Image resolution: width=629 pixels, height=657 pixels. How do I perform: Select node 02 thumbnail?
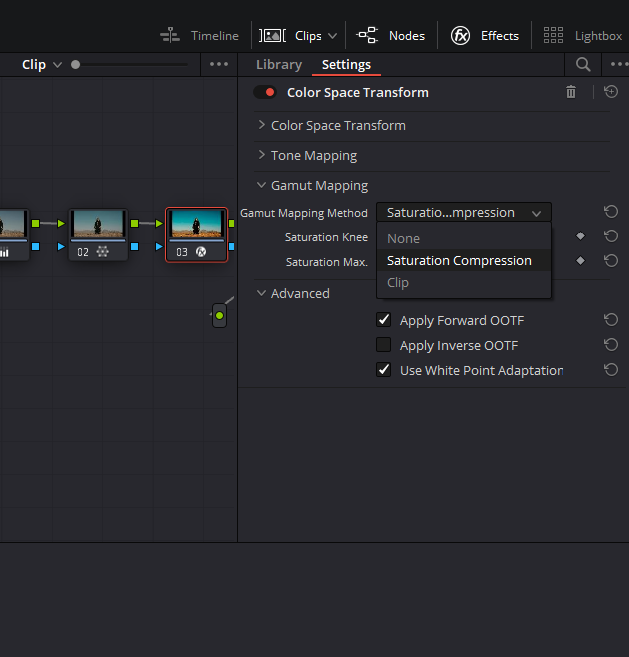tap(98, 224)
